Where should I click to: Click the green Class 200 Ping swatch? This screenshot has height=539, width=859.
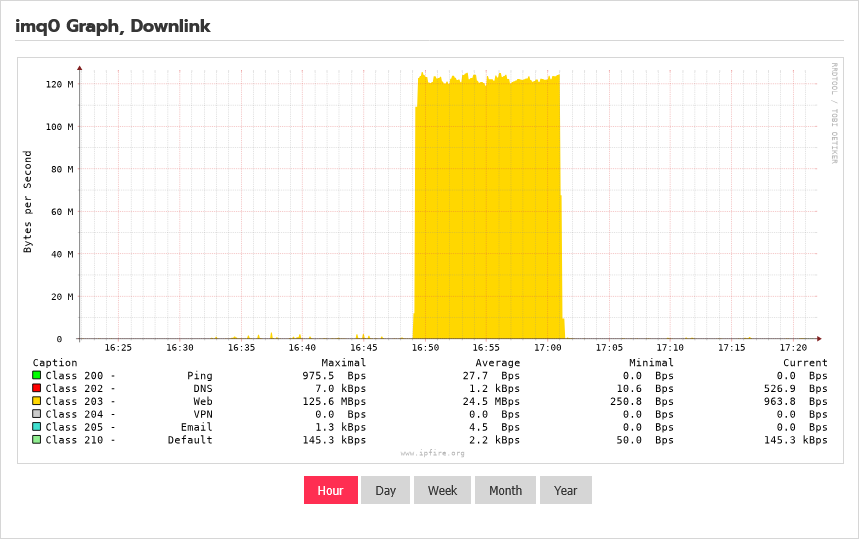tap(37, 375)
